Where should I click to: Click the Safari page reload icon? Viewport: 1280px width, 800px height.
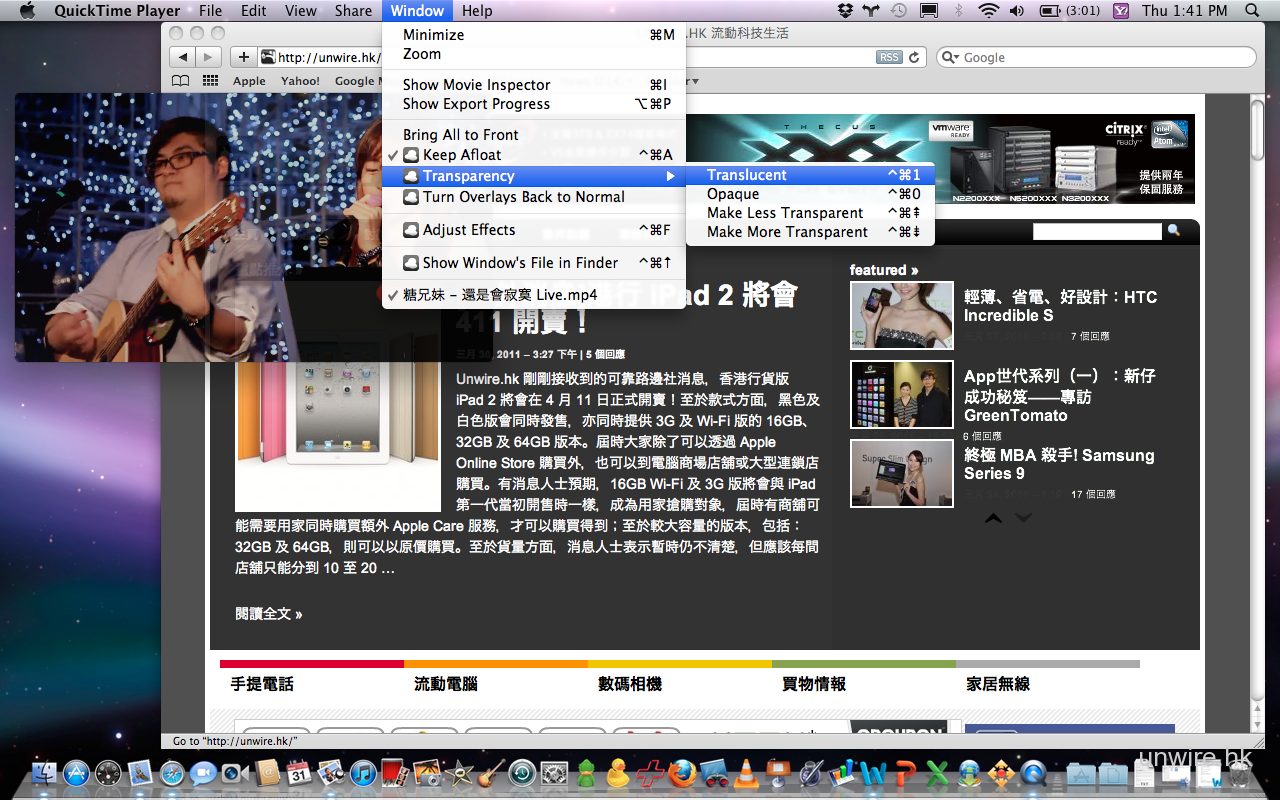pyautogui.click(x=913, y=58)
